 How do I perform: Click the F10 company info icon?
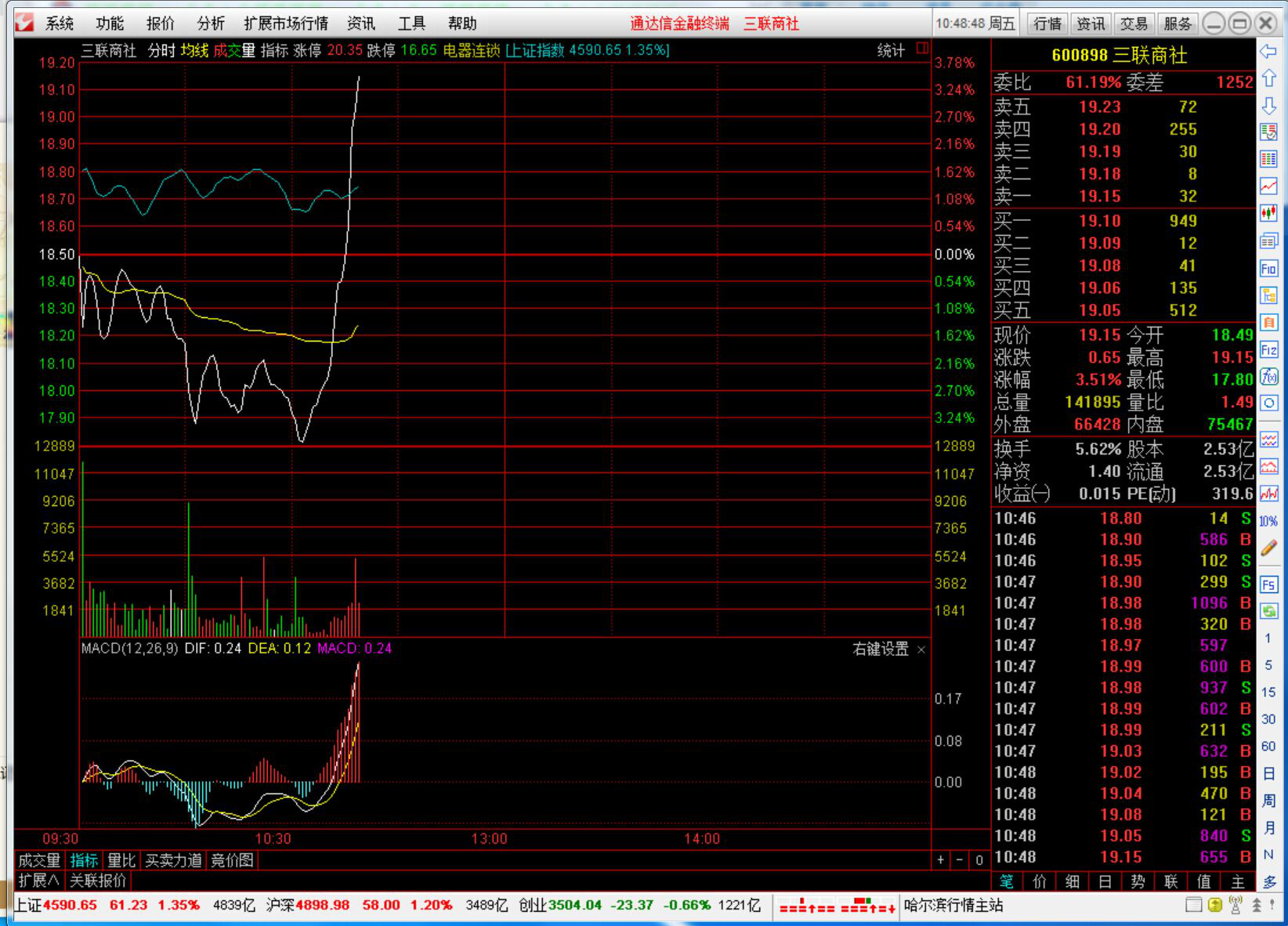click(1268, 269)
